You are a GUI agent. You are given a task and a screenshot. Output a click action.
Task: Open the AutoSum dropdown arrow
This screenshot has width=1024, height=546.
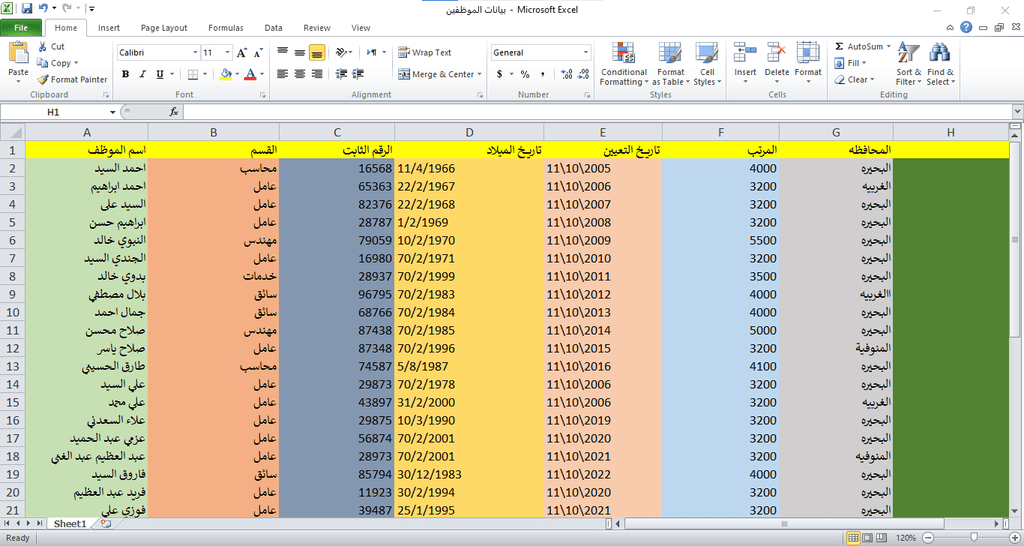click(889, 46)
